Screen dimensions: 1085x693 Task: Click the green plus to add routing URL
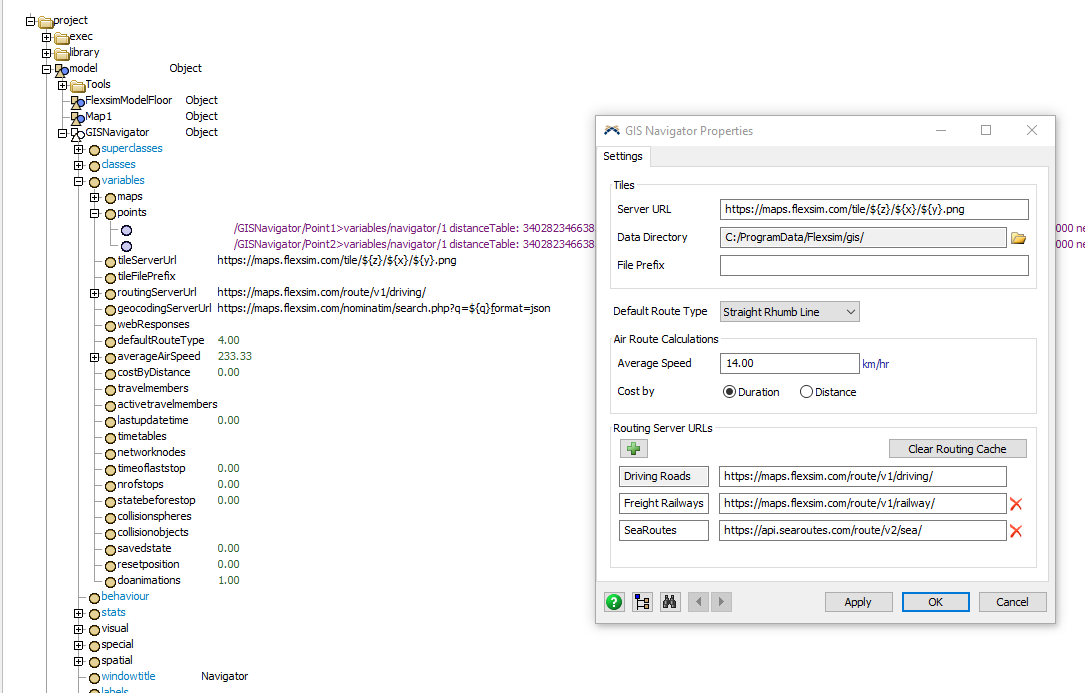[632, 449]
